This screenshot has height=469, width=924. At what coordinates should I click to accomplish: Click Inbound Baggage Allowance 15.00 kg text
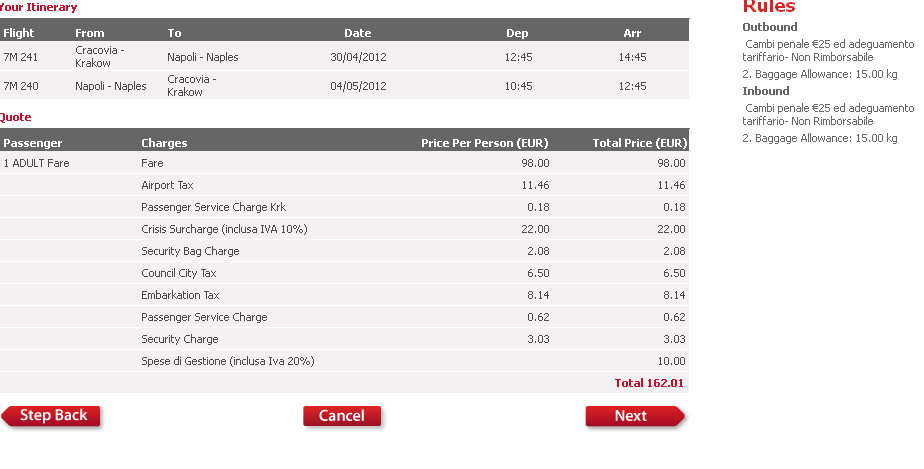coord(820,138)
